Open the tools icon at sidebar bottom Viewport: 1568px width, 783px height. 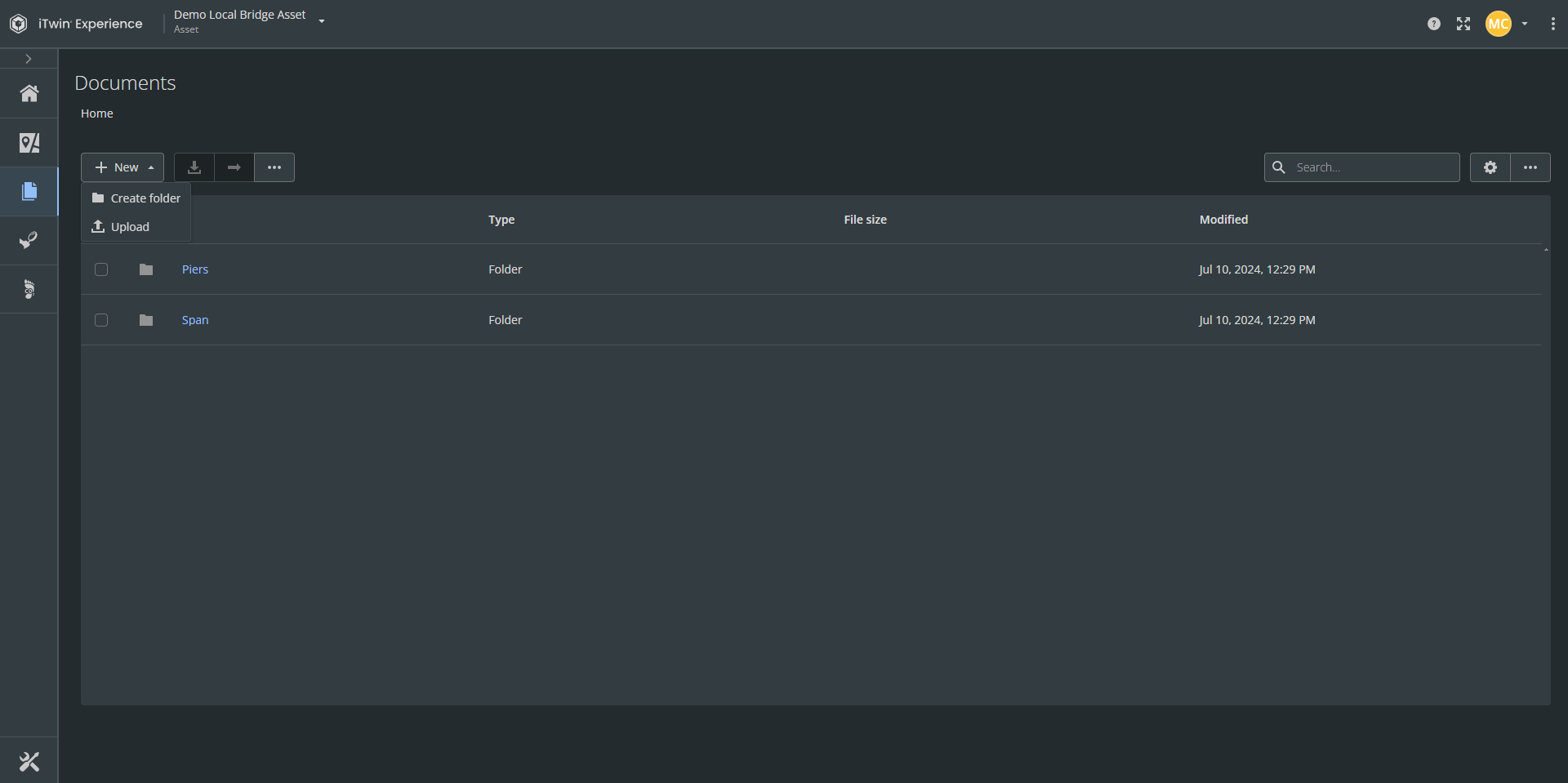[29, 762]
